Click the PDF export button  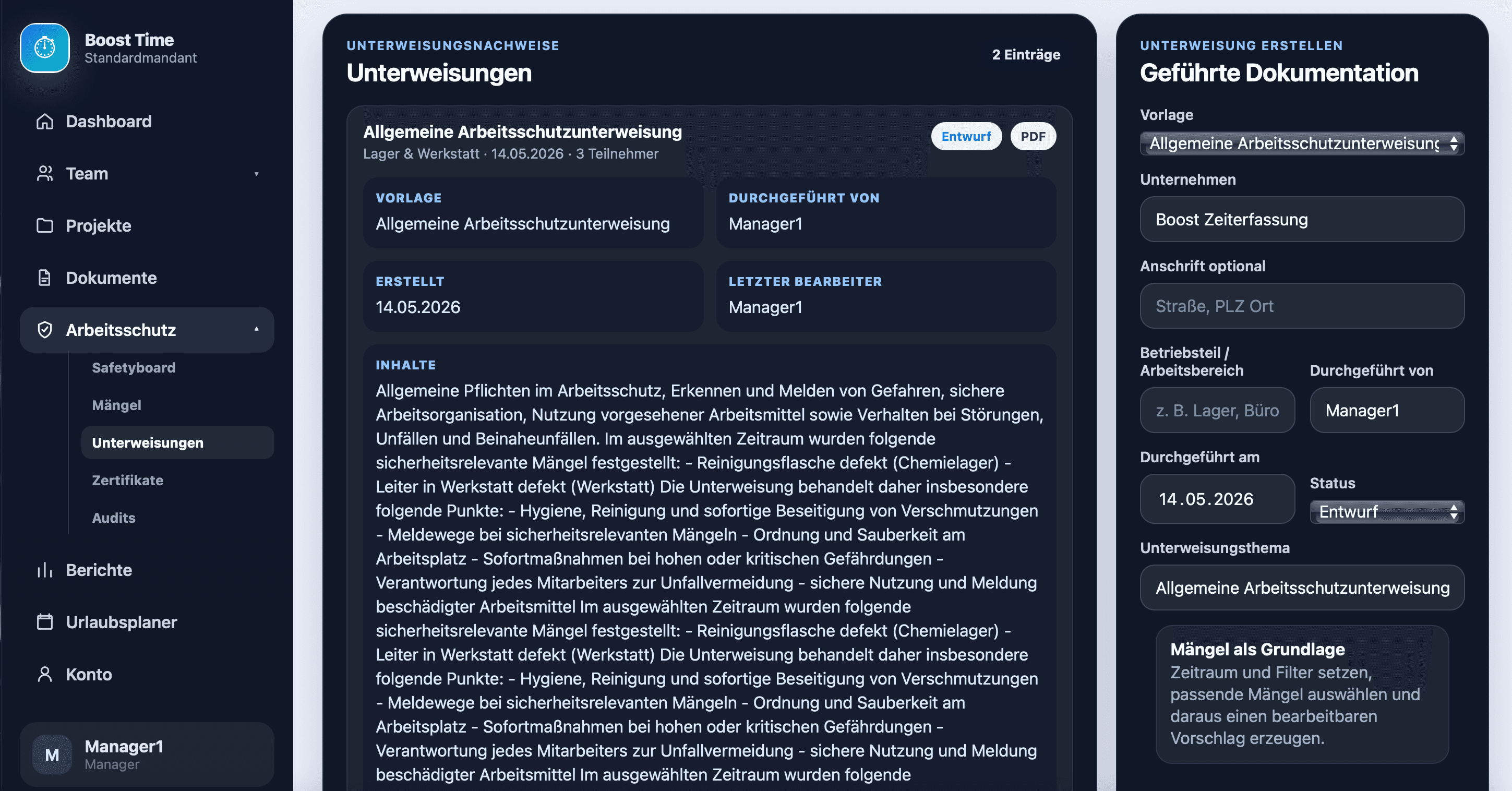[1033, 137]
